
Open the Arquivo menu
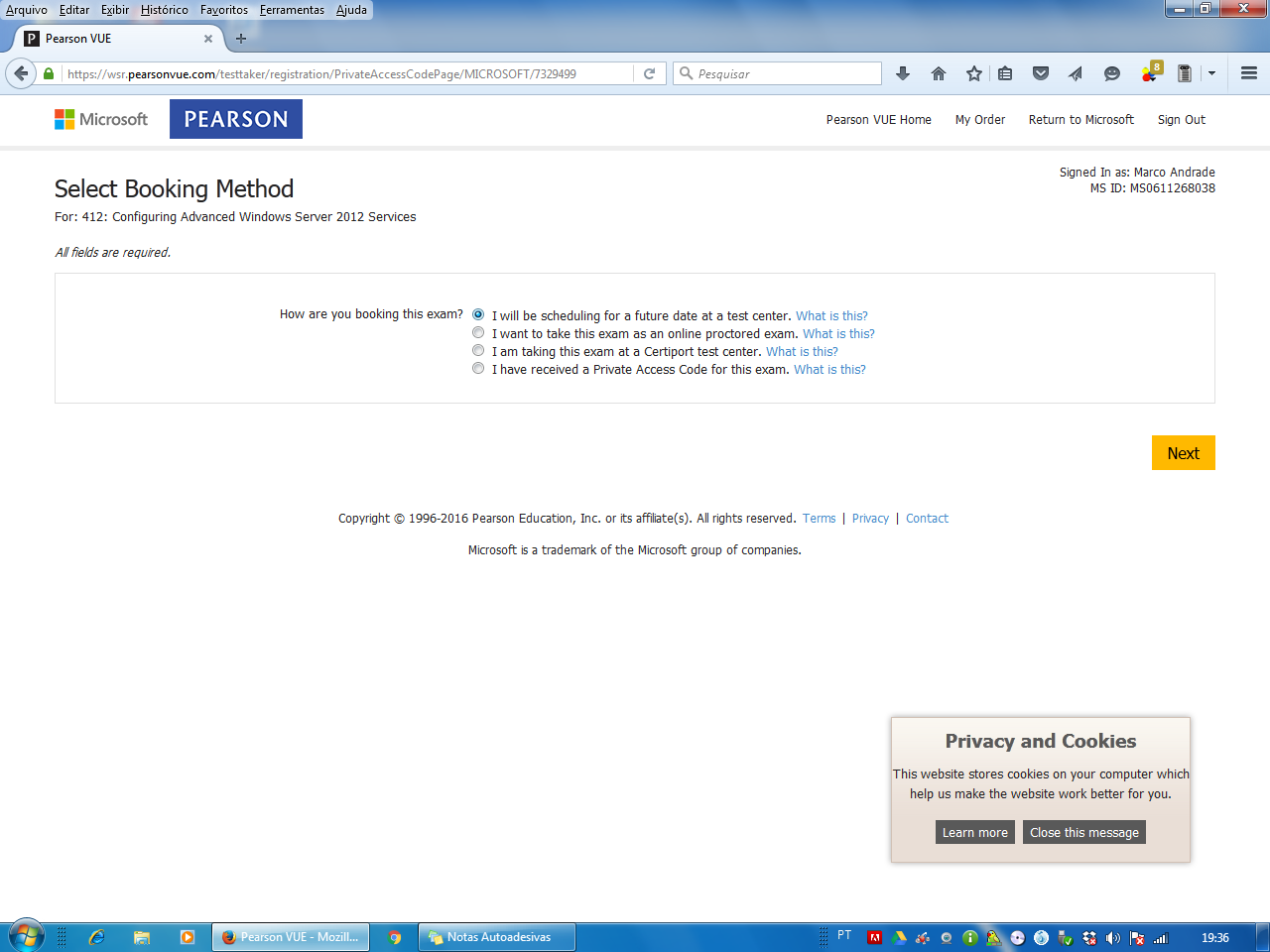[27, 10]
